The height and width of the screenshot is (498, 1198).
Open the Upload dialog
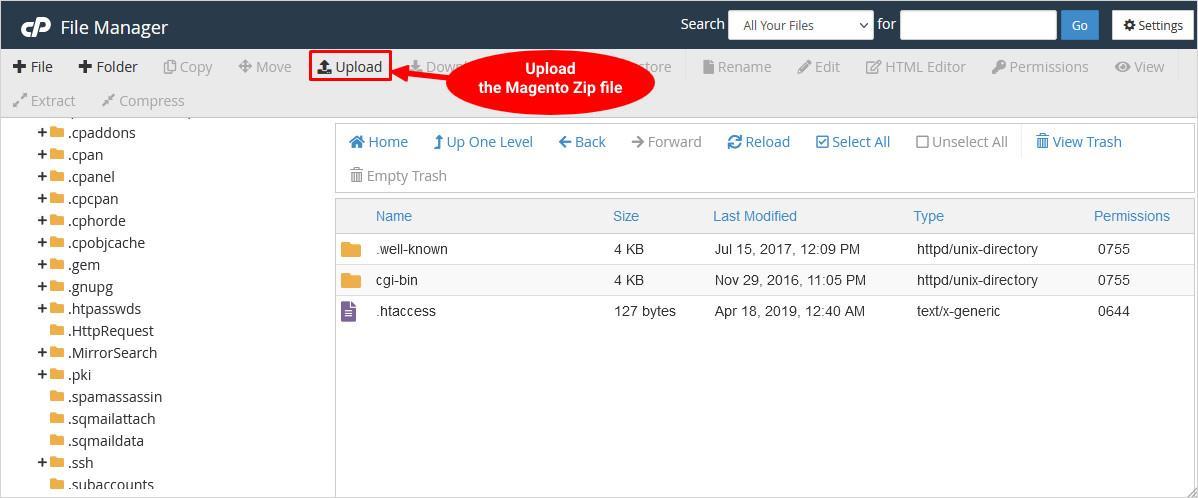click(350, 67)
